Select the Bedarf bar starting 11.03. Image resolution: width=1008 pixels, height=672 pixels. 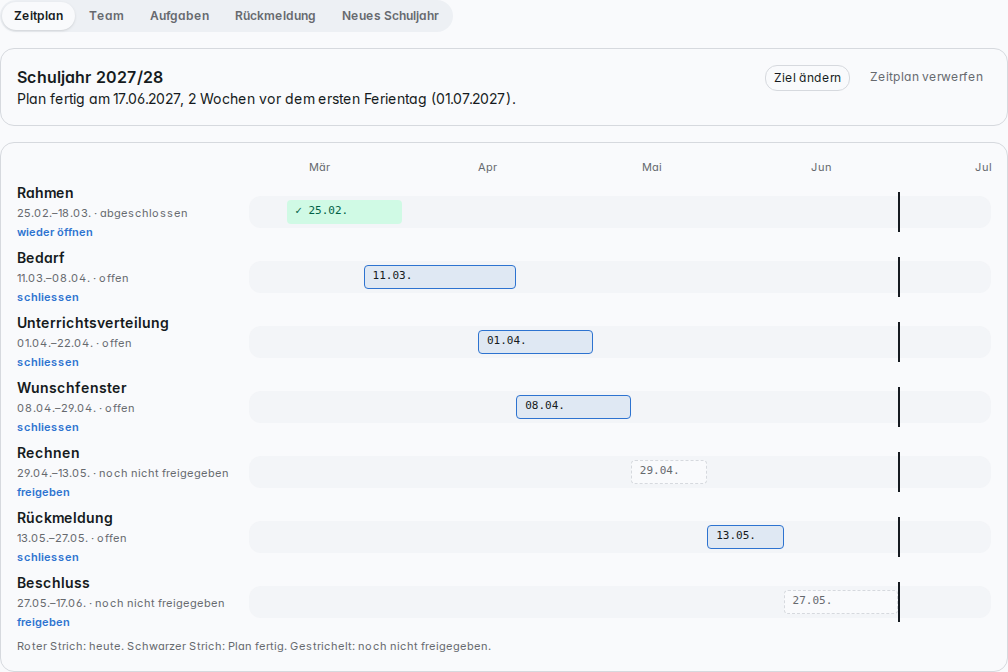pos(440,277)
